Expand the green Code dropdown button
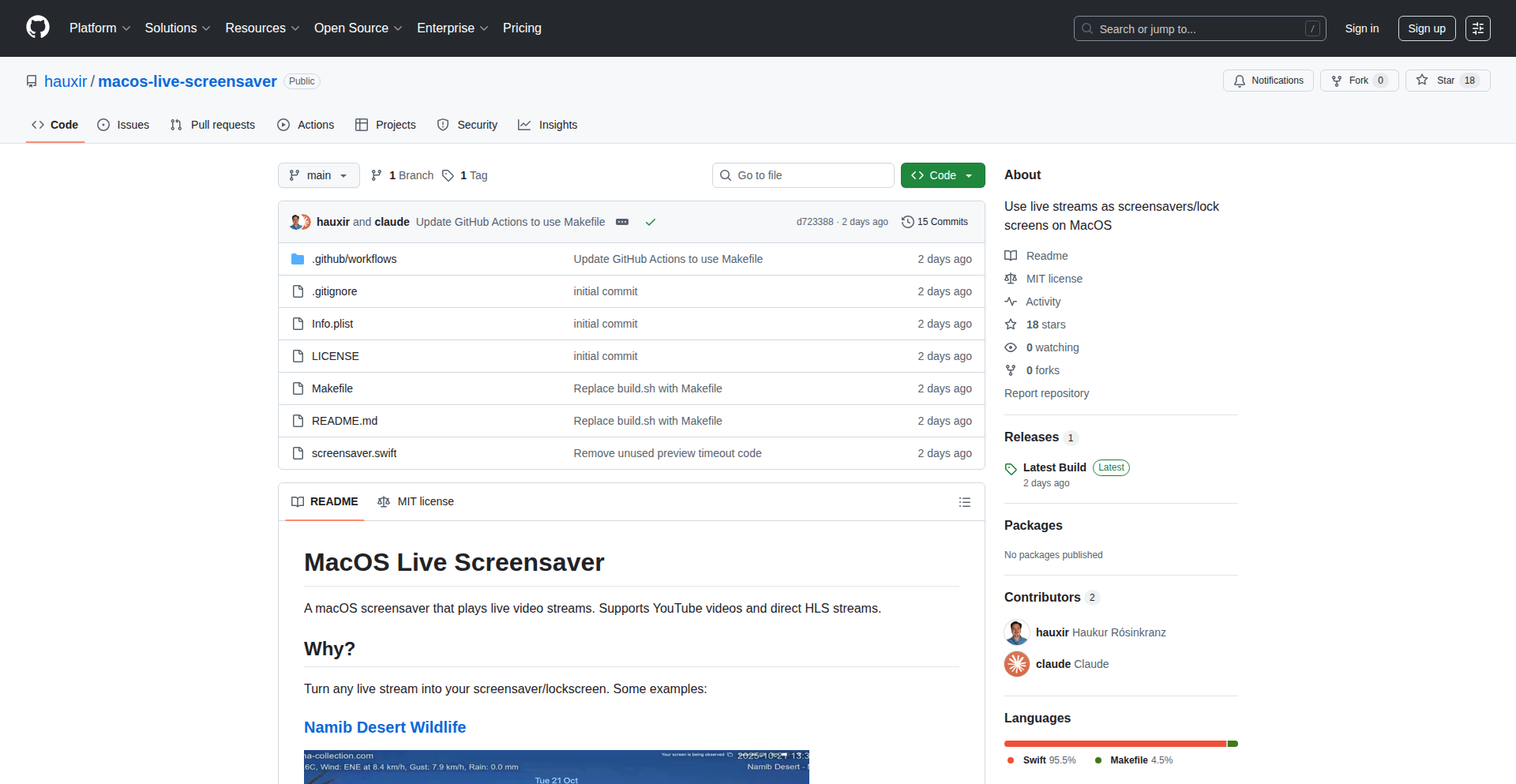1516x784 pixels. (942, 175)
